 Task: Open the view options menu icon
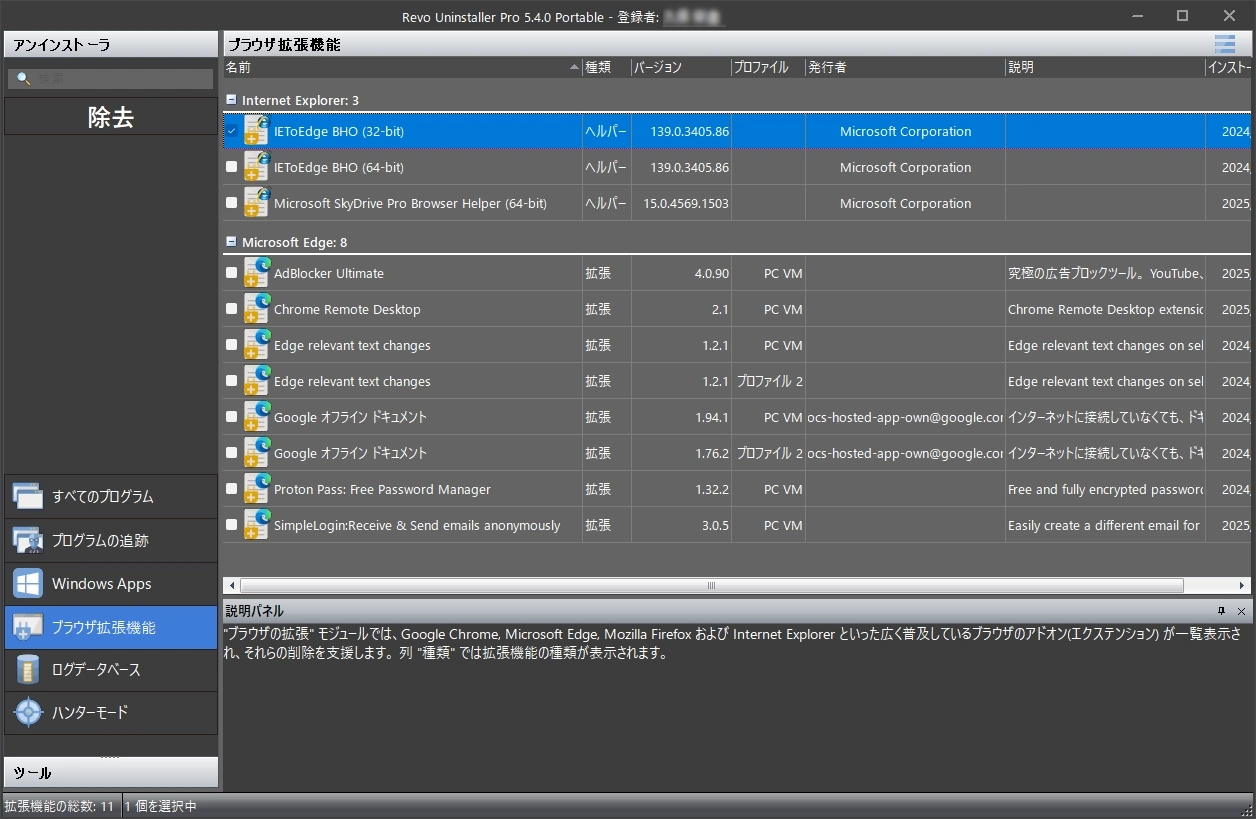(1225, 44)
